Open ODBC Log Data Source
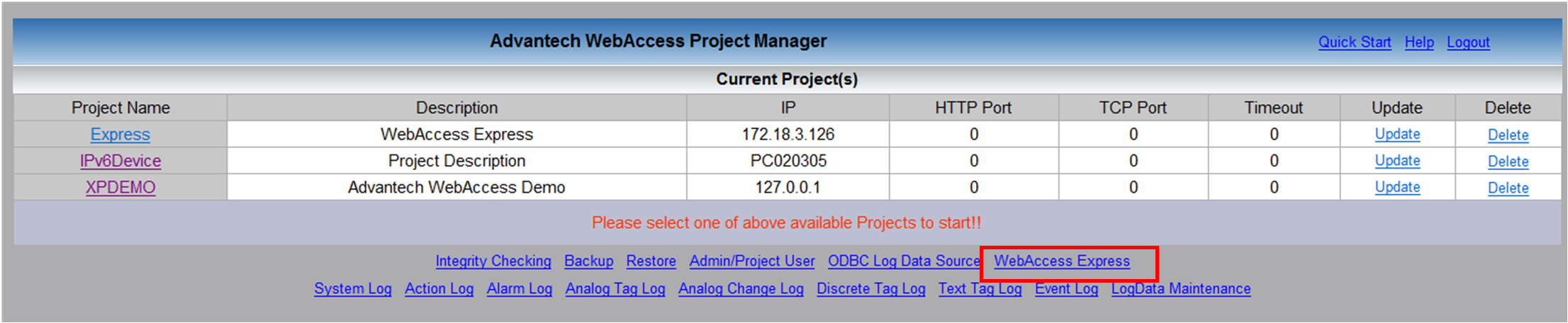The height and width of the screenshot is (323, 1568). coord(903,261)
